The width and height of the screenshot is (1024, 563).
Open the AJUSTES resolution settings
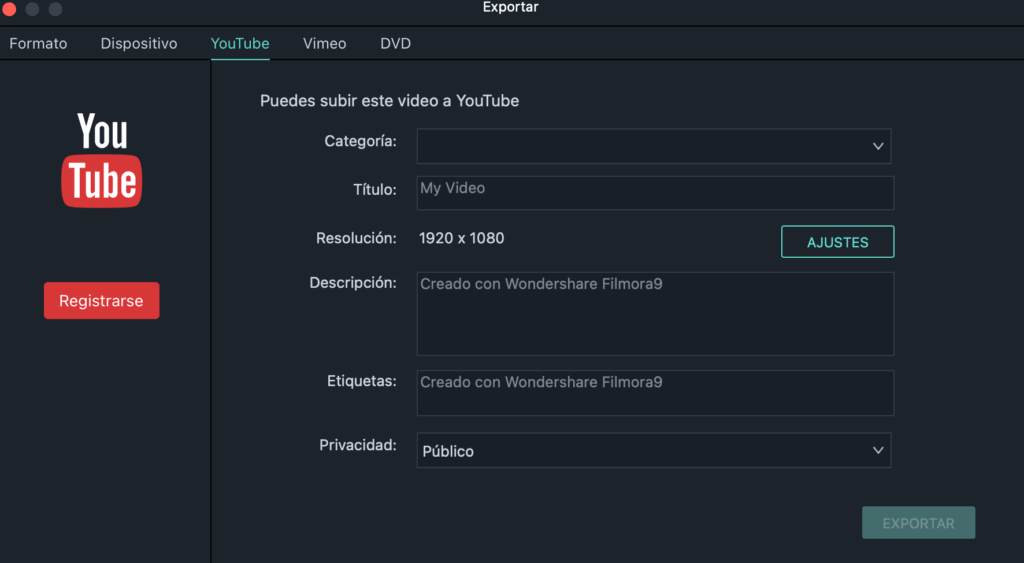pos(837,242)
